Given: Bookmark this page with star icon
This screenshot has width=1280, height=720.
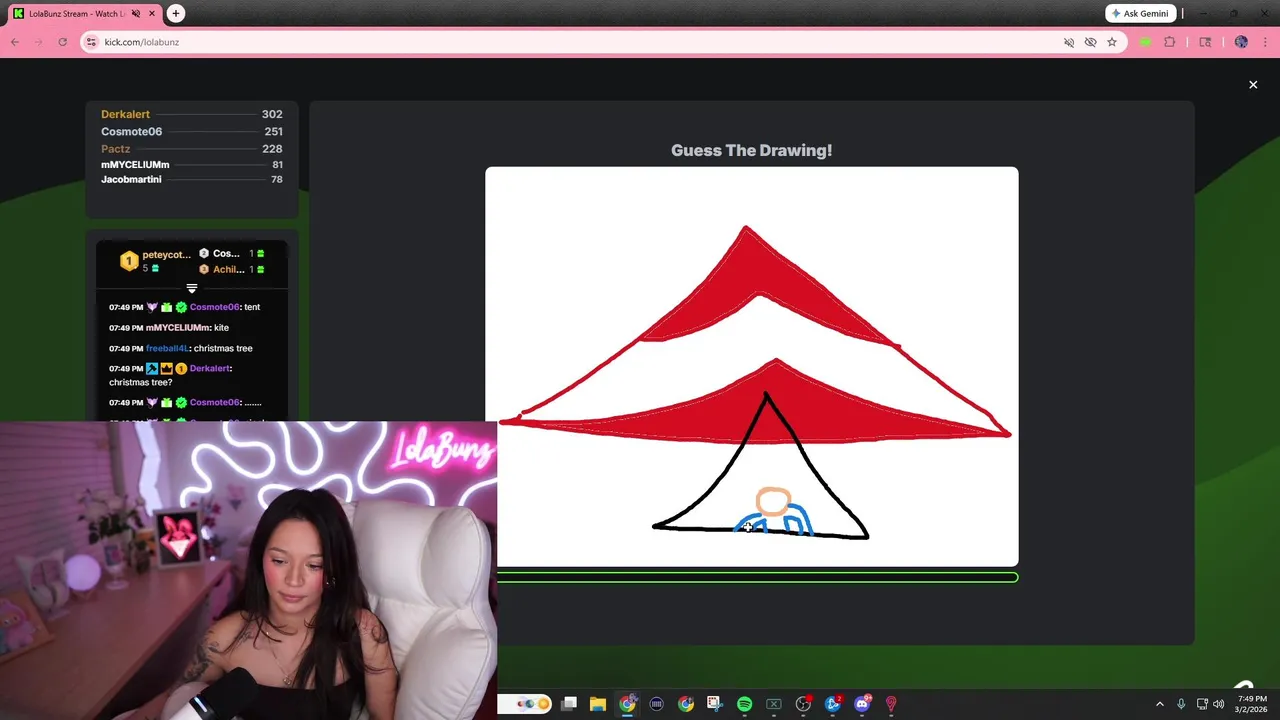Looking at the screenshot, I should (1112, 42).
